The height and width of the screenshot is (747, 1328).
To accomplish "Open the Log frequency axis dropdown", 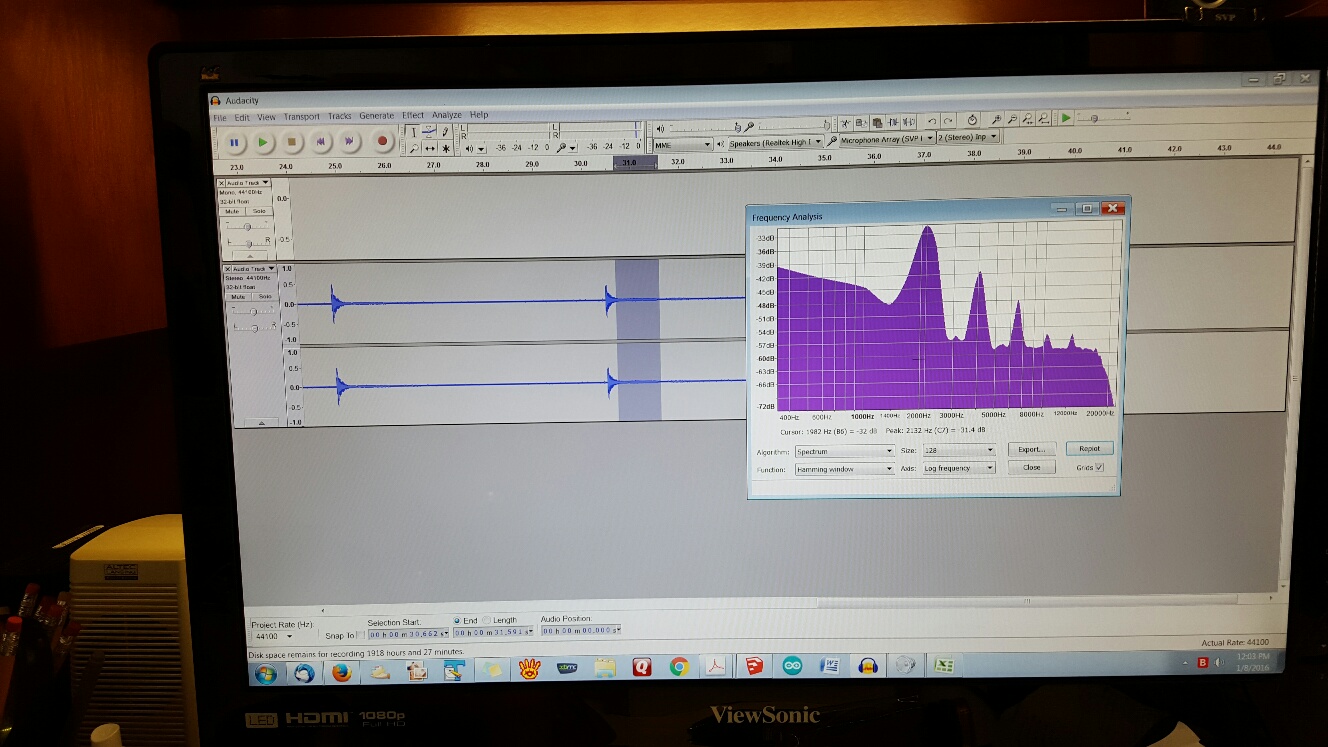I will (x=959, y=467).
